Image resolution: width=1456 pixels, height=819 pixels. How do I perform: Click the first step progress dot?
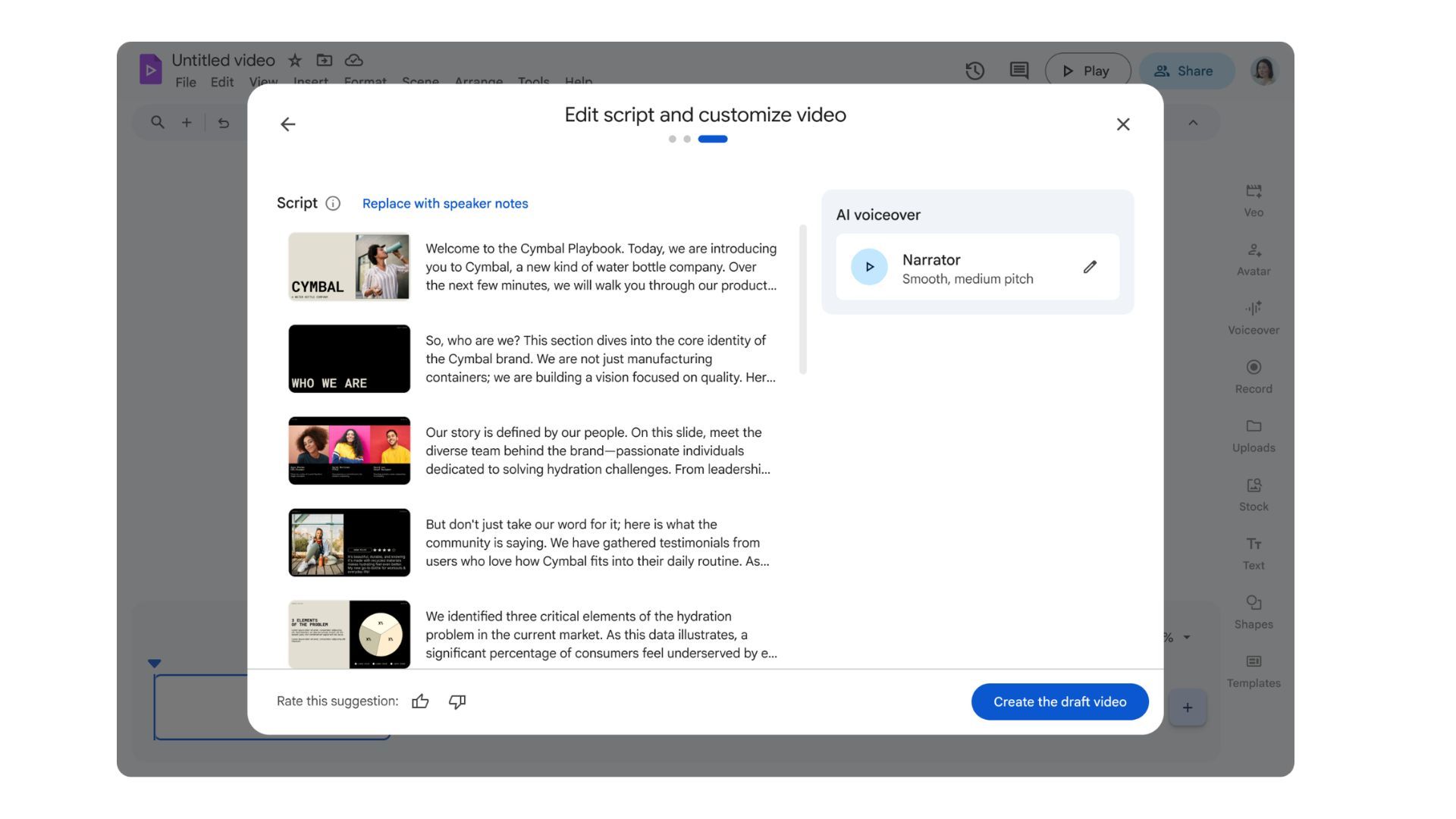[672, 139]
